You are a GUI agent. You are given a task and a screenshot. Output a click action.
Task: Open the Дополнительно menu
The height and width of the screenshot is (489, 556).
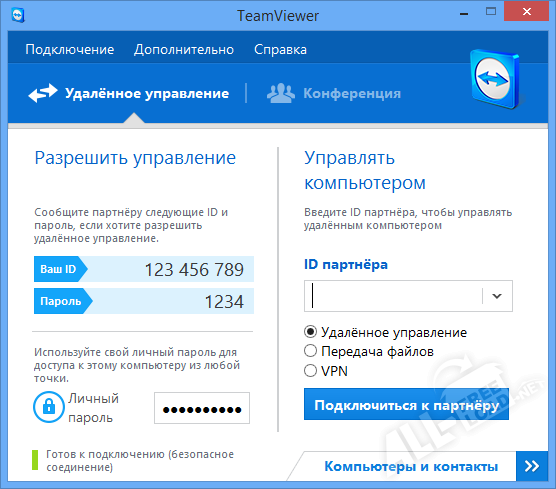tap(184, 50)
